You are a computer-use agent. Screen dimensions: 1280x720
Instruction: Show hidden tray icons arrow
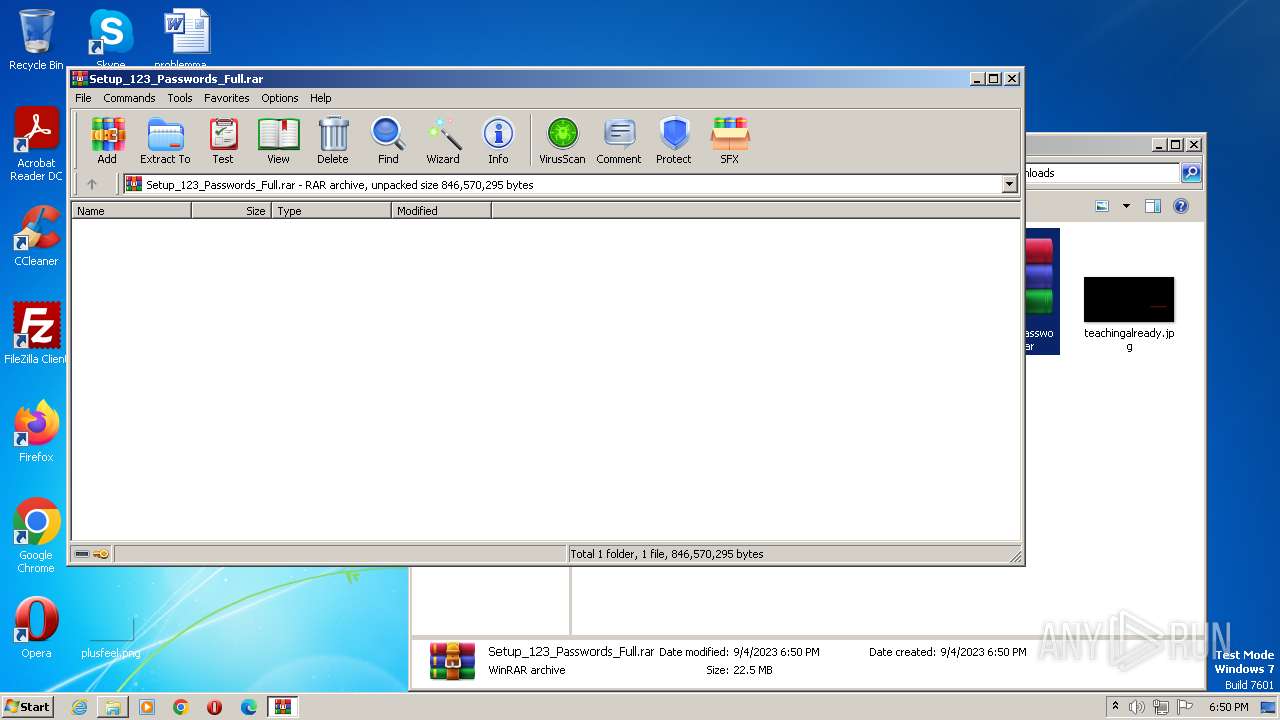pos(1115,707)
